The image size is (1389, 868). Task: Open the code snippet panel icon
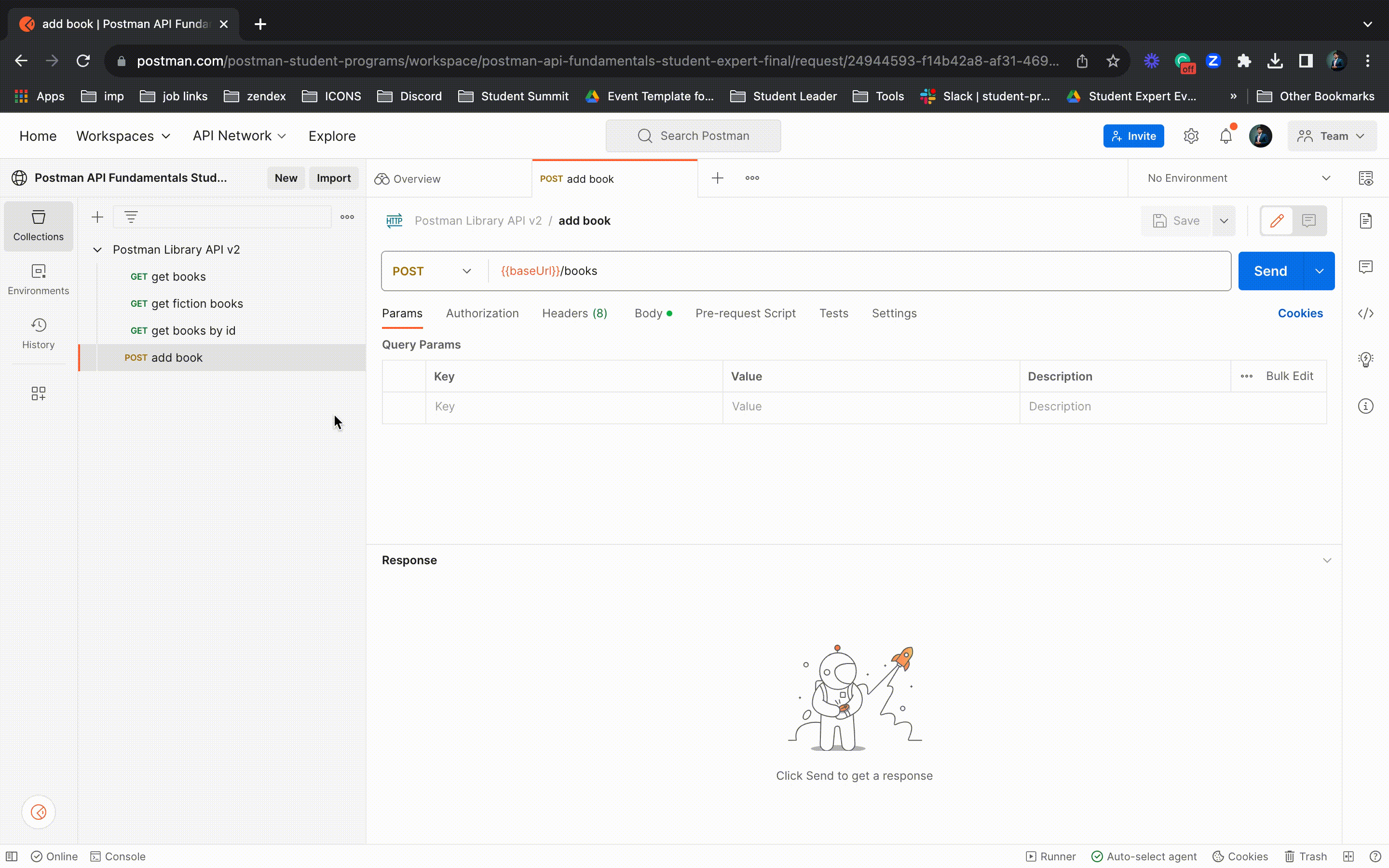1365,313
